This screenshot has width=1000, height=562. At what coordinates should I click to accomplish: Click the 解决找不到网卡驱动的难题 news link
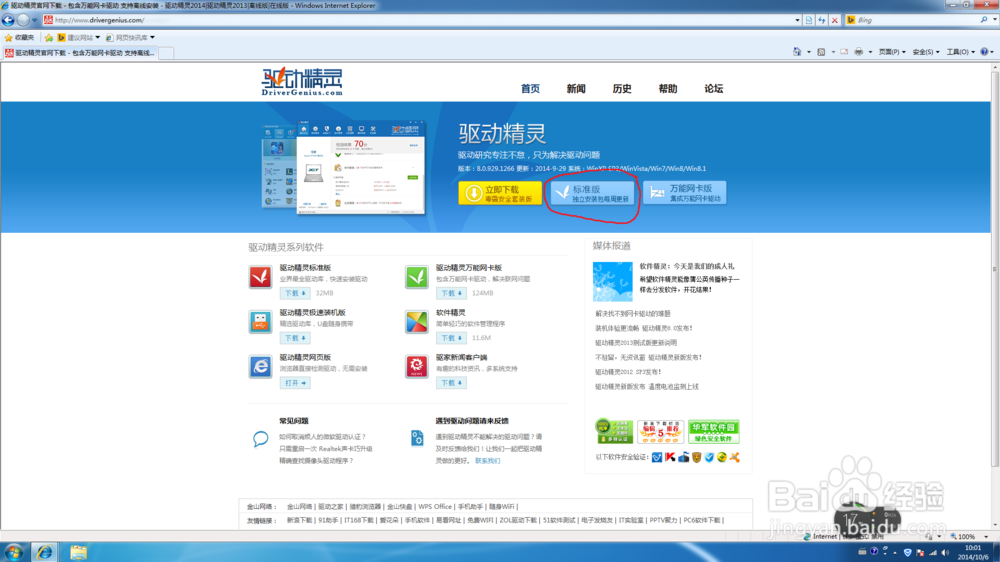tap(633, 314)
